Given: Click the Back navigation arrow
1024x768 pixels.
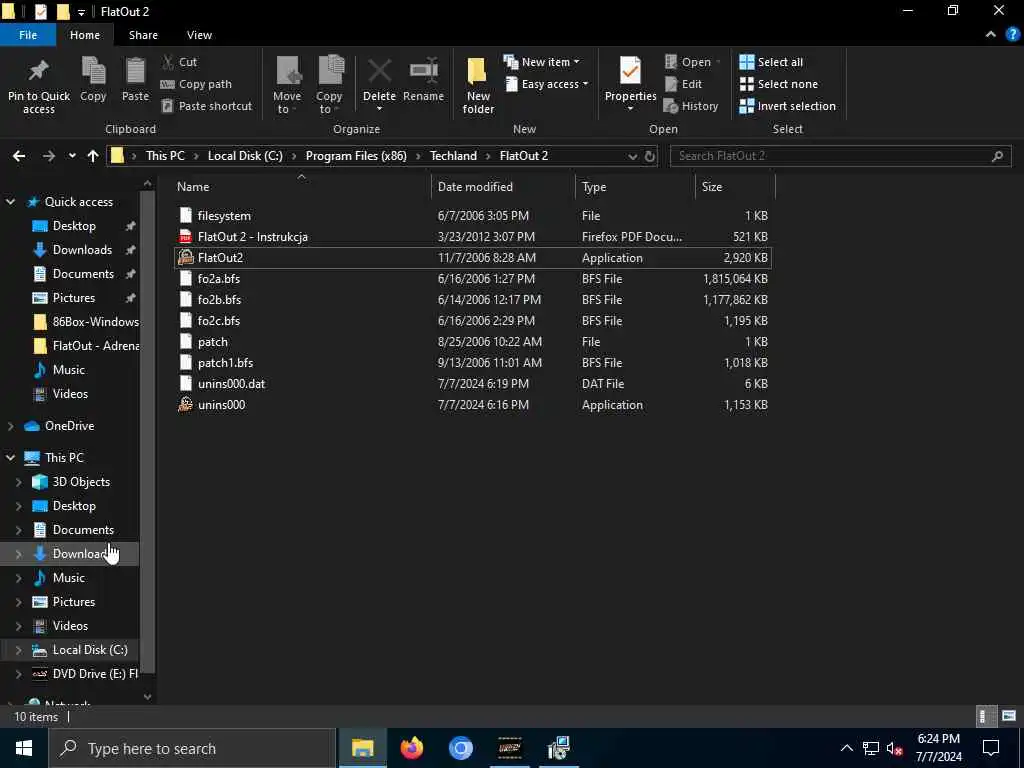Looking at the screenshot, I should [19, 156].
